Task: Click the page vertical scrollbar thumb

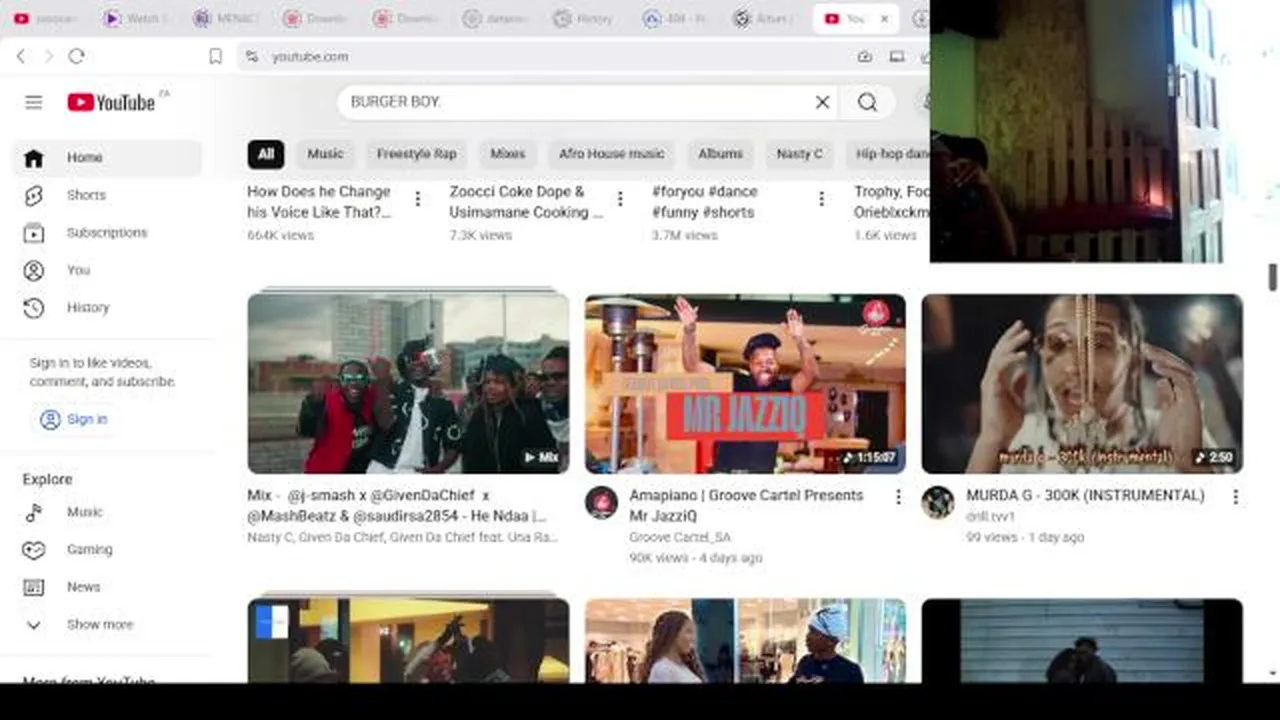Action: click(x=1273, y=275)
